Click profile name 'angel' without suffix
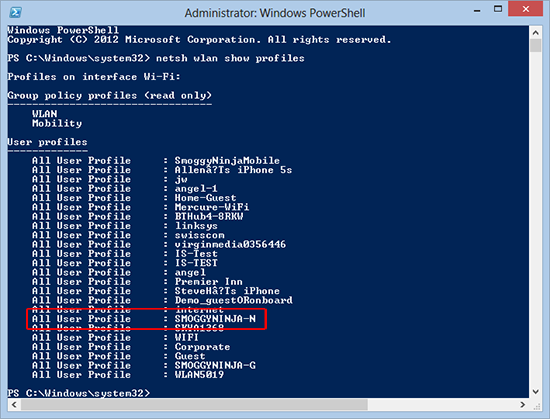 (x=190, y=272)
